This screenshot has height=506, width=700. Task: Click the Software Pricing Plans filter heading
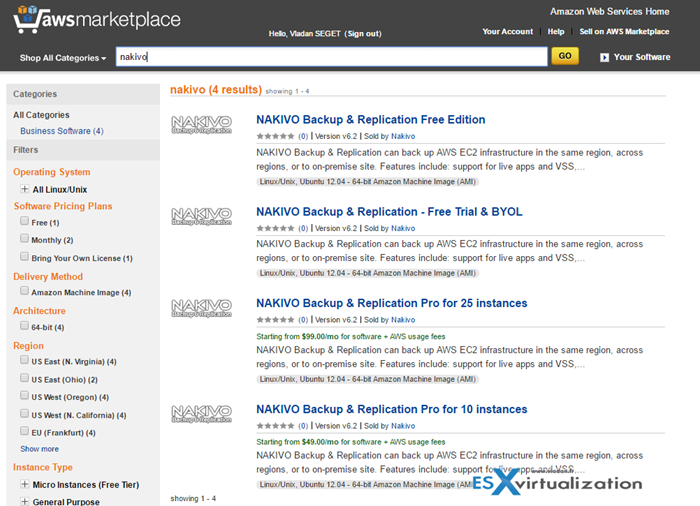pos(63,206)
